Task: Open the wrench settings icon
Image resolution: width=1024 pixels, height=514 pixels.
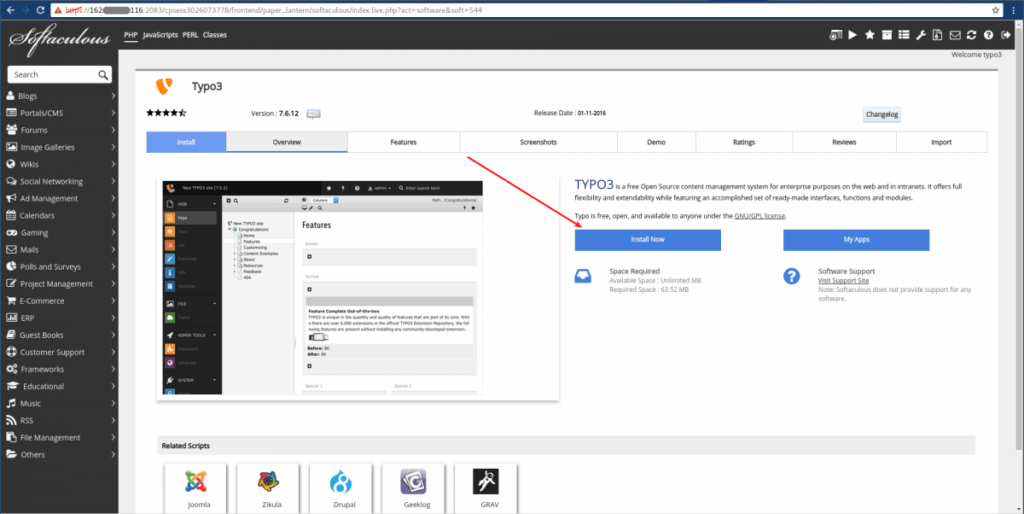Action: point(921,35)
